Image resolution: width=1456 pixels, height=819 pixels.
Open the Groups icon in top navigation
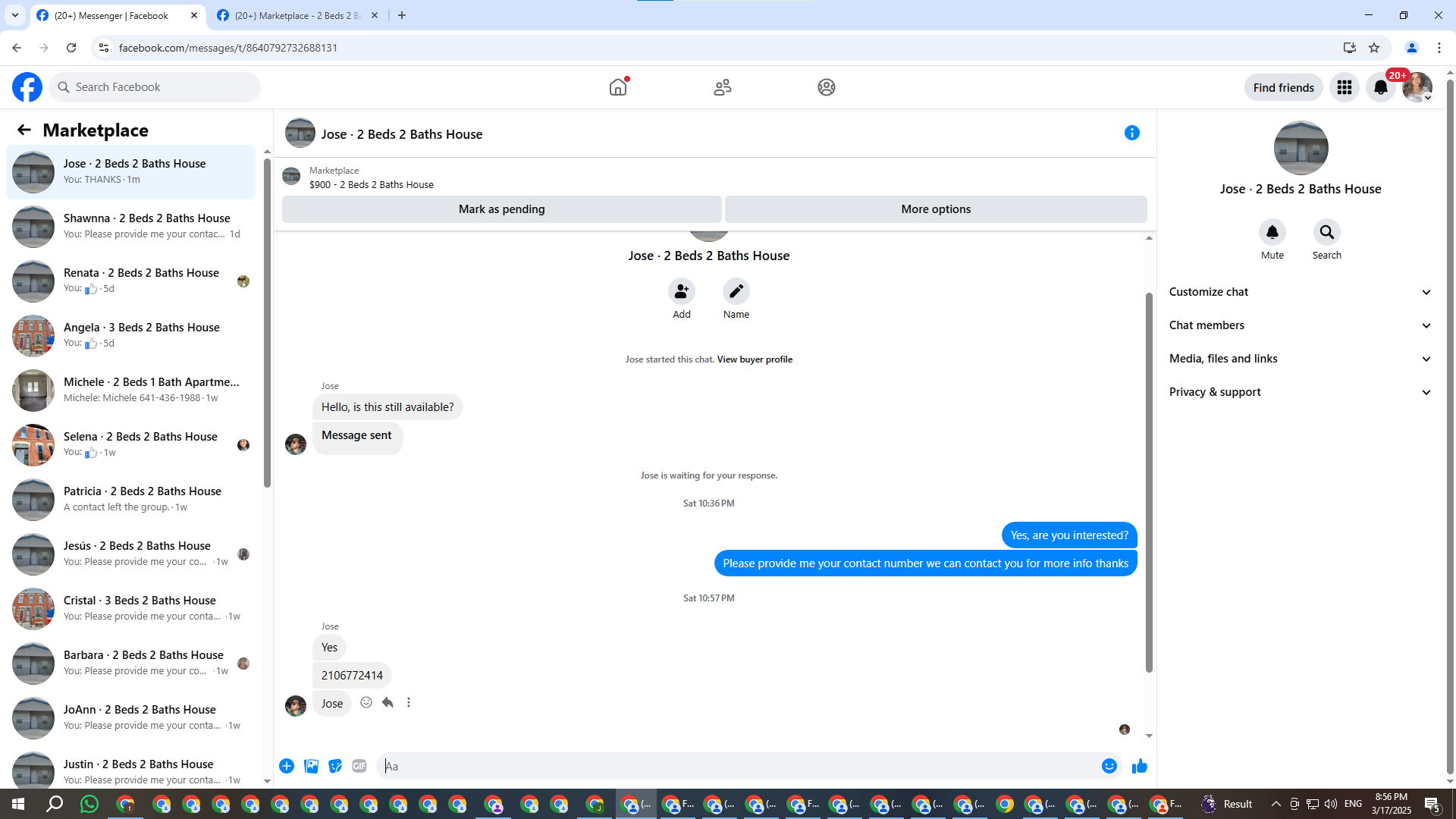[827, 87]
